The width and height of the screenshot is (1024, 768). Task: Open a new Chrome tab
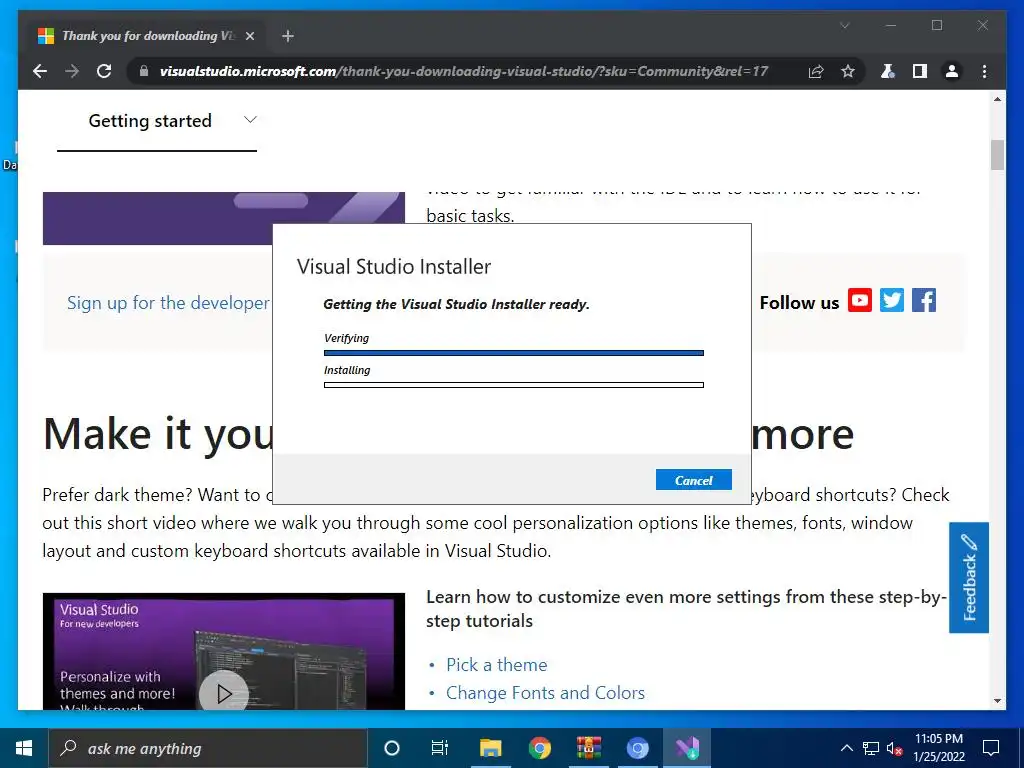pos(287,36)
